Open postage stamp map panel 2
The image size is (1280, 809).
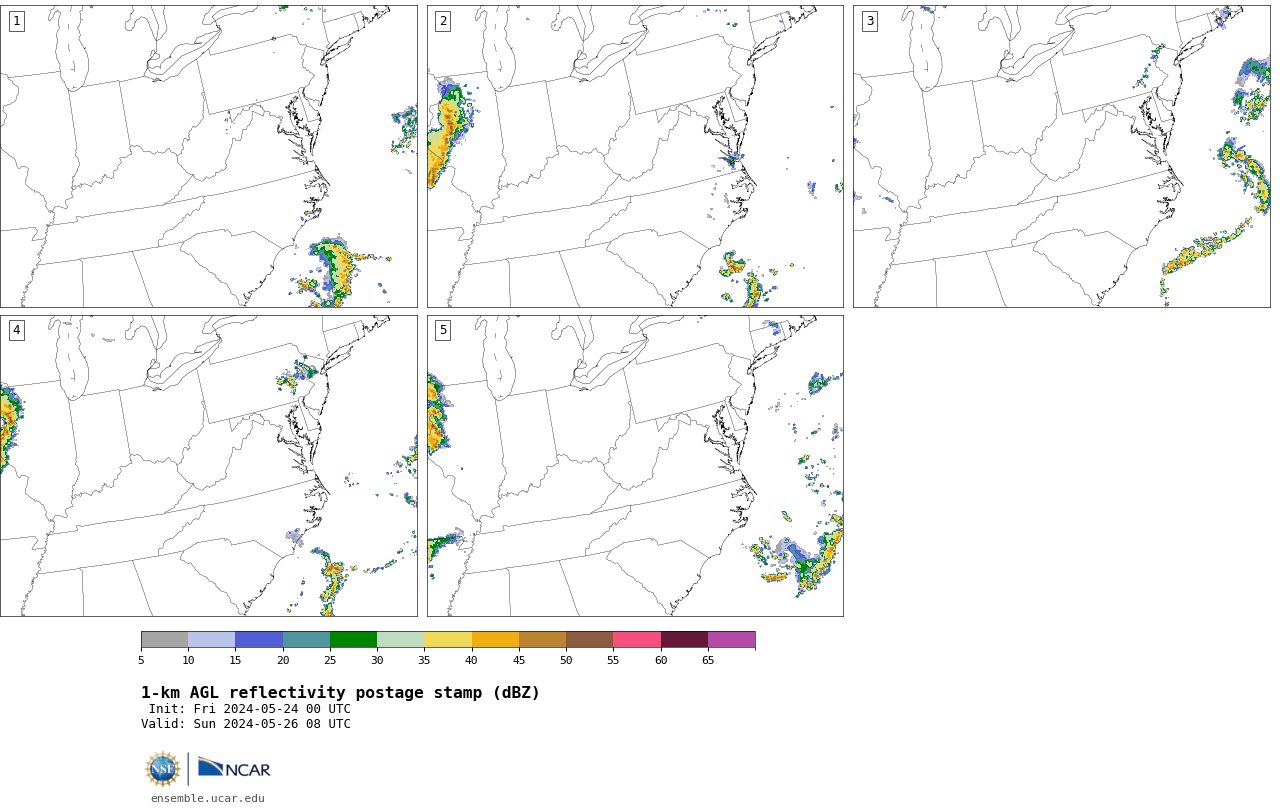tap(635, 156)
